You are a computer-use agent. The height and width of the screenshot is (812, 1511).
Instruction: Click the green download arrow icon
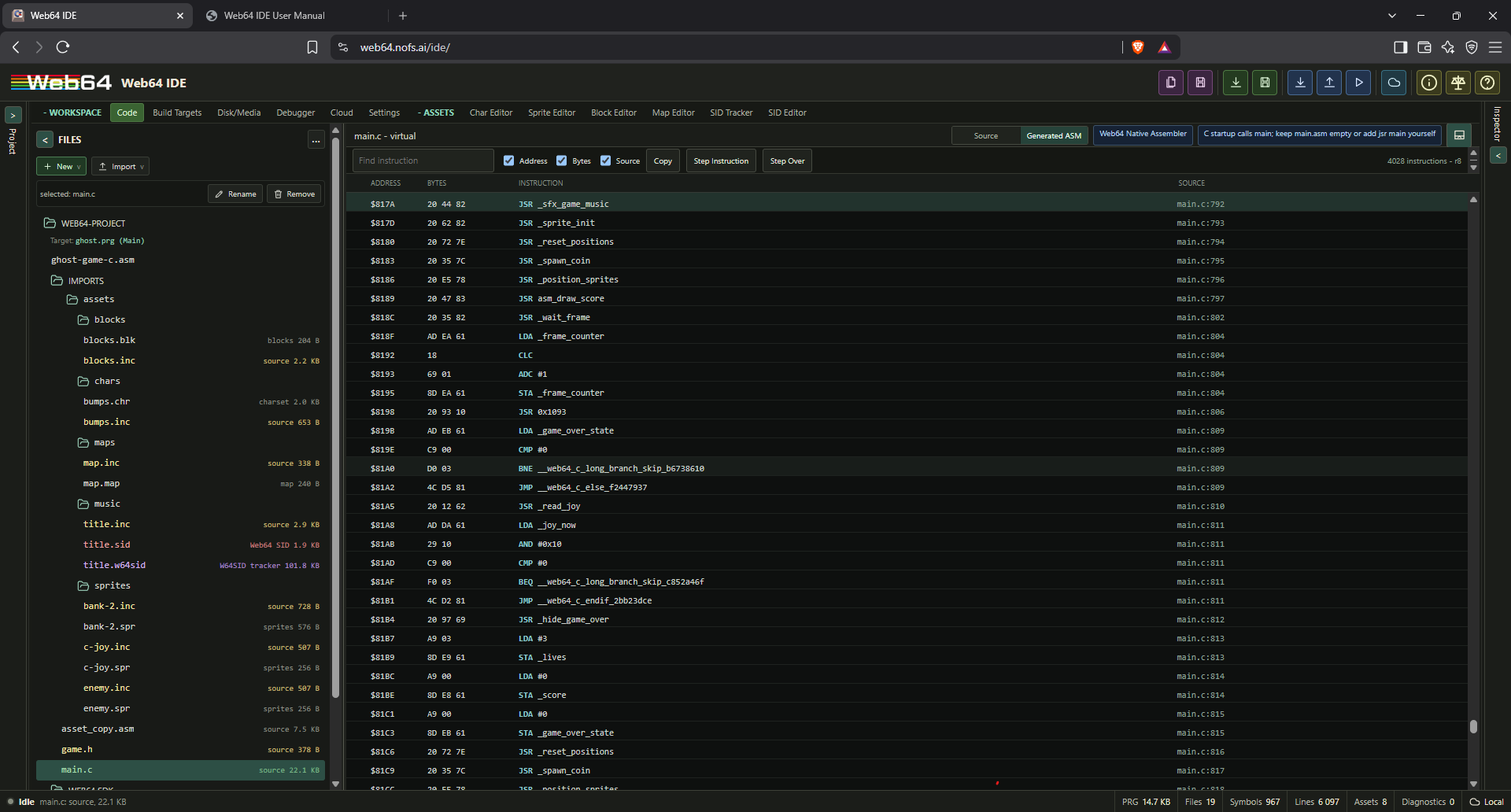tap(1236, 83)
